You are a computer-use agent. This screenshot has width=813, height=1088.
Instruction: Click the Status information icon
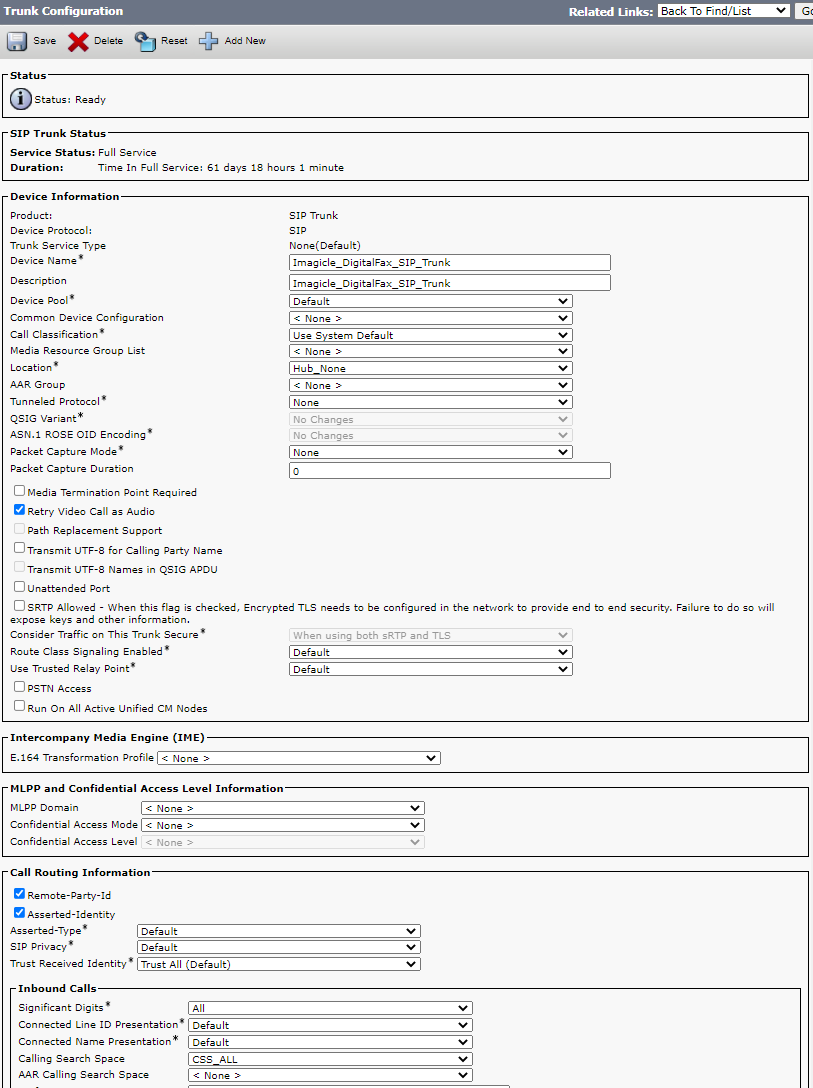click(x=21, y=99)
